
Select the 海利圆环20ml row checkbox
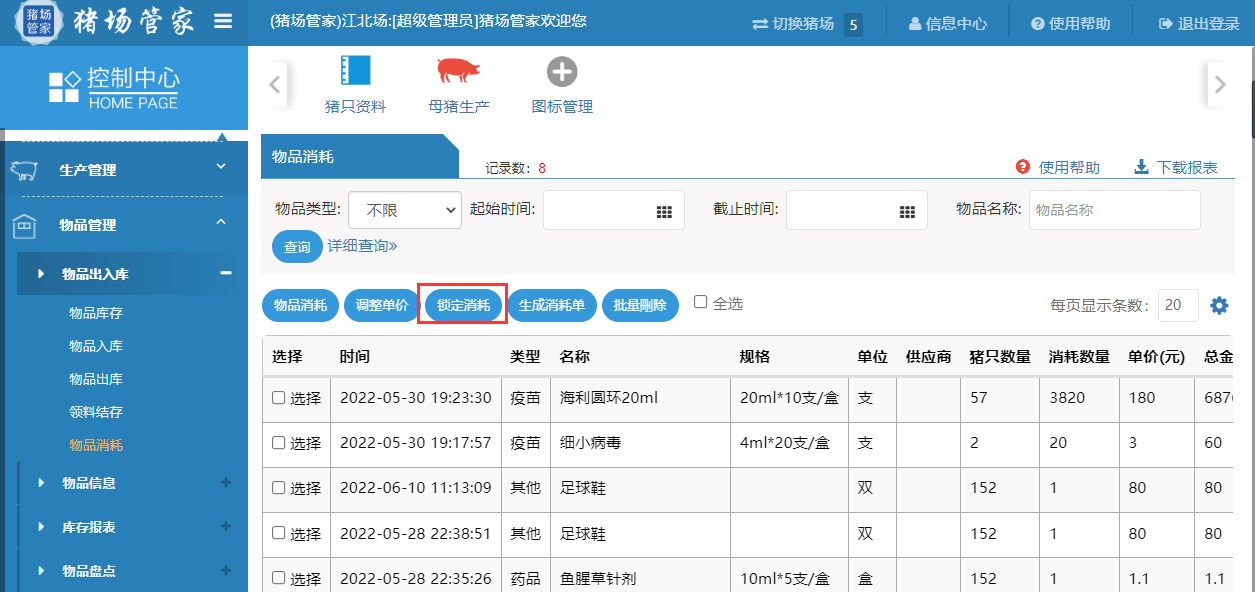tap(279, 398)
